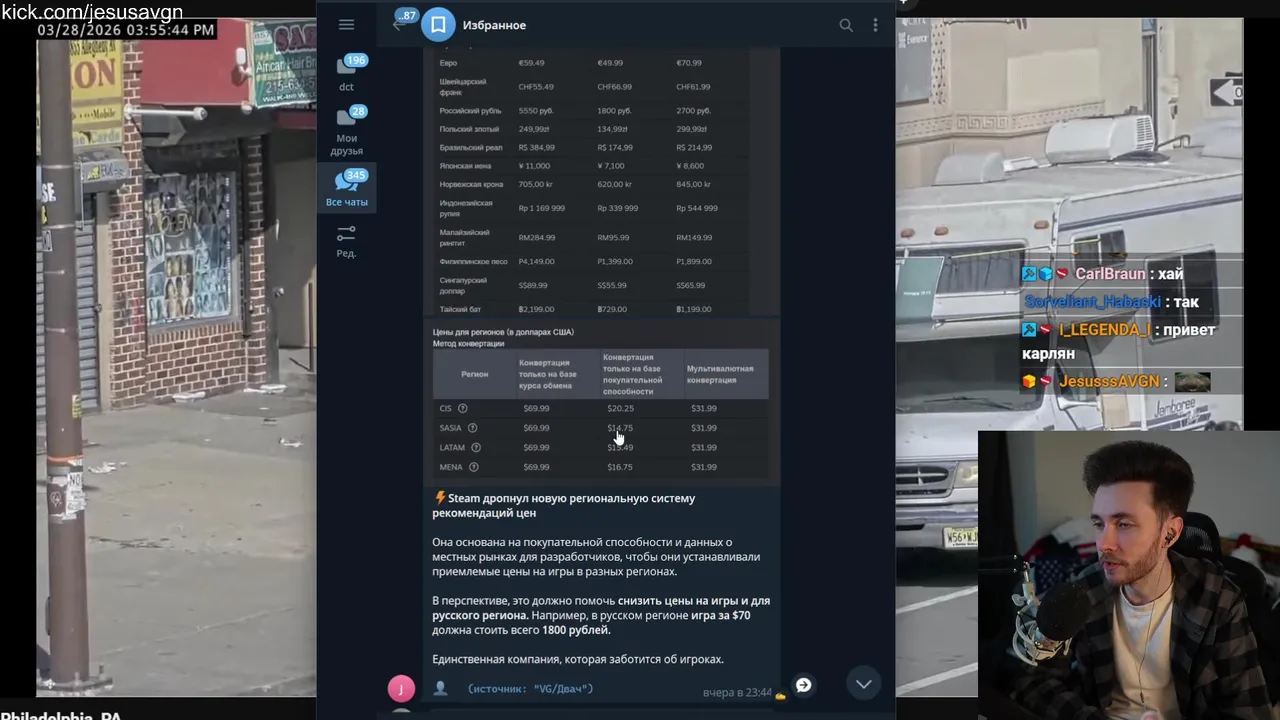Select the Все чаты folder
This screenshot has height=720, width=1280.
(346, 188)
